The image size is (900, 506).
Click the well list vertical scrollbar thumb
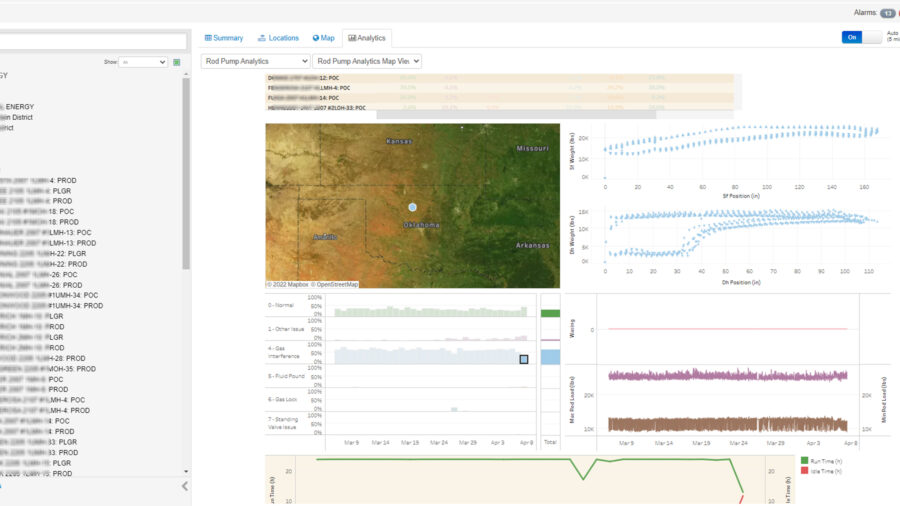coord(186,173)
